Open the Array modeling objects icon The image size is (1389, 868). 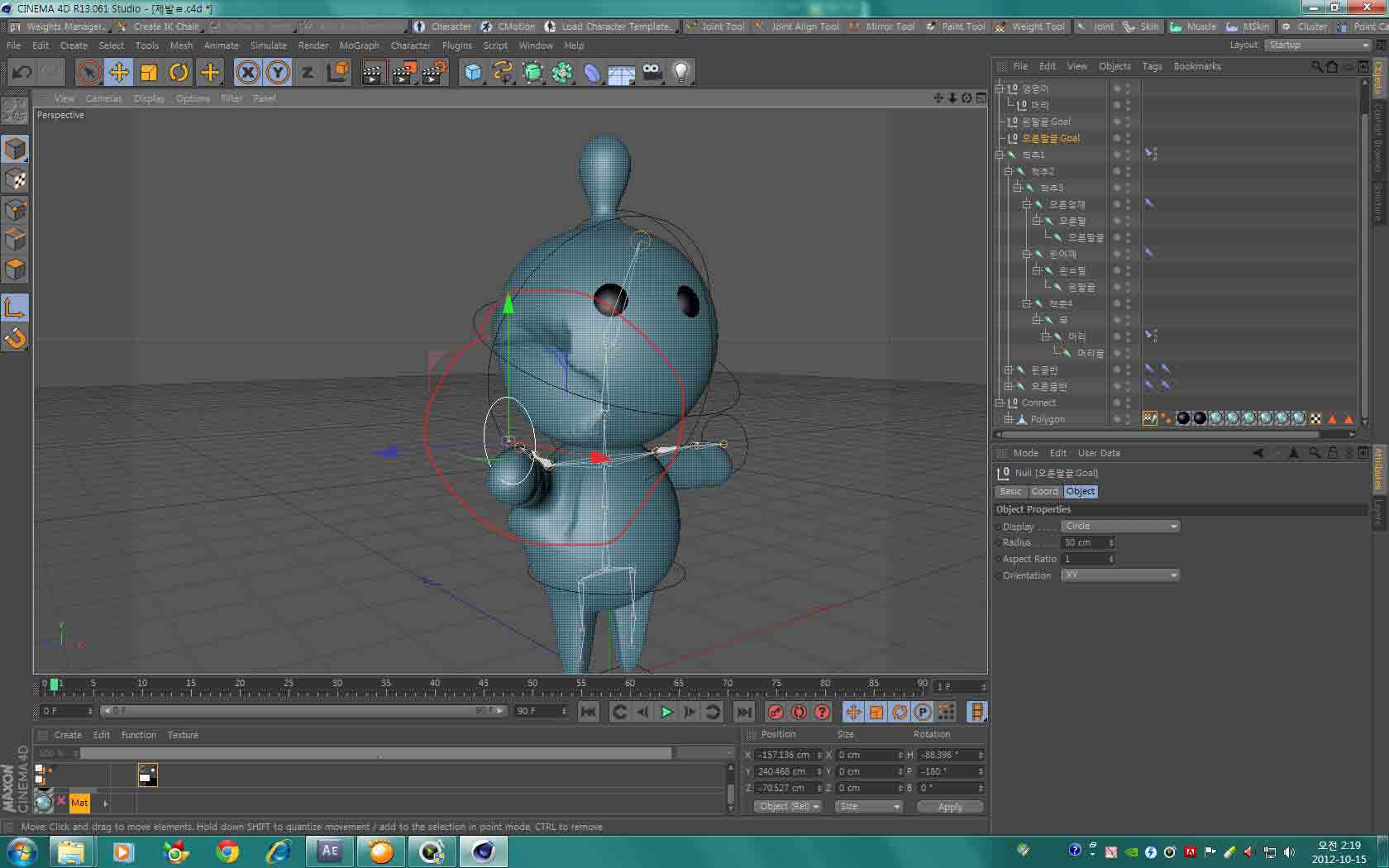point(562,73)
